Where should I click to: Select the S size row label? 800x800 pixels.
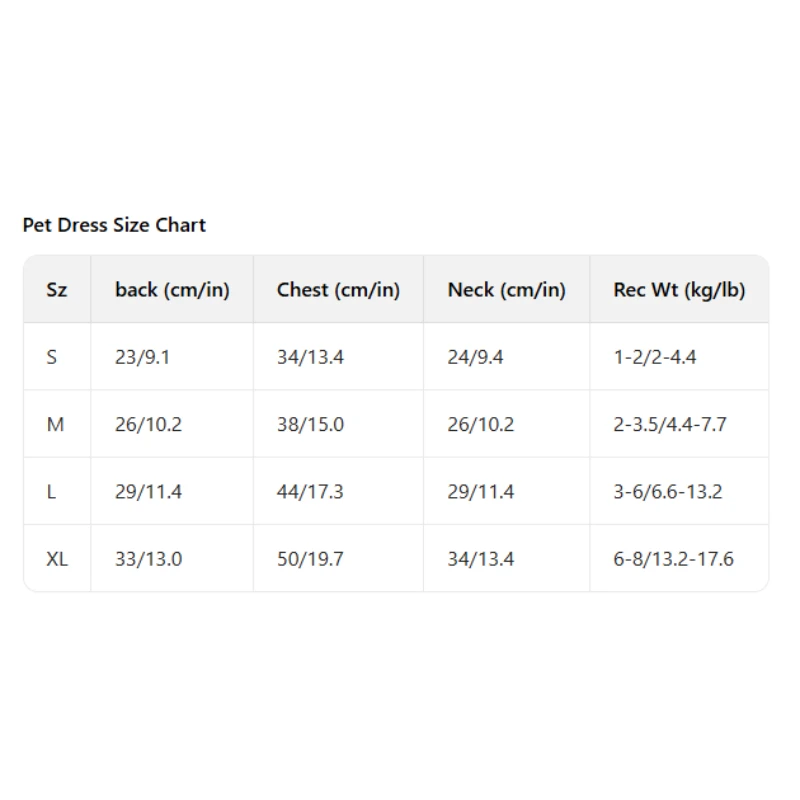pos(52,357)
